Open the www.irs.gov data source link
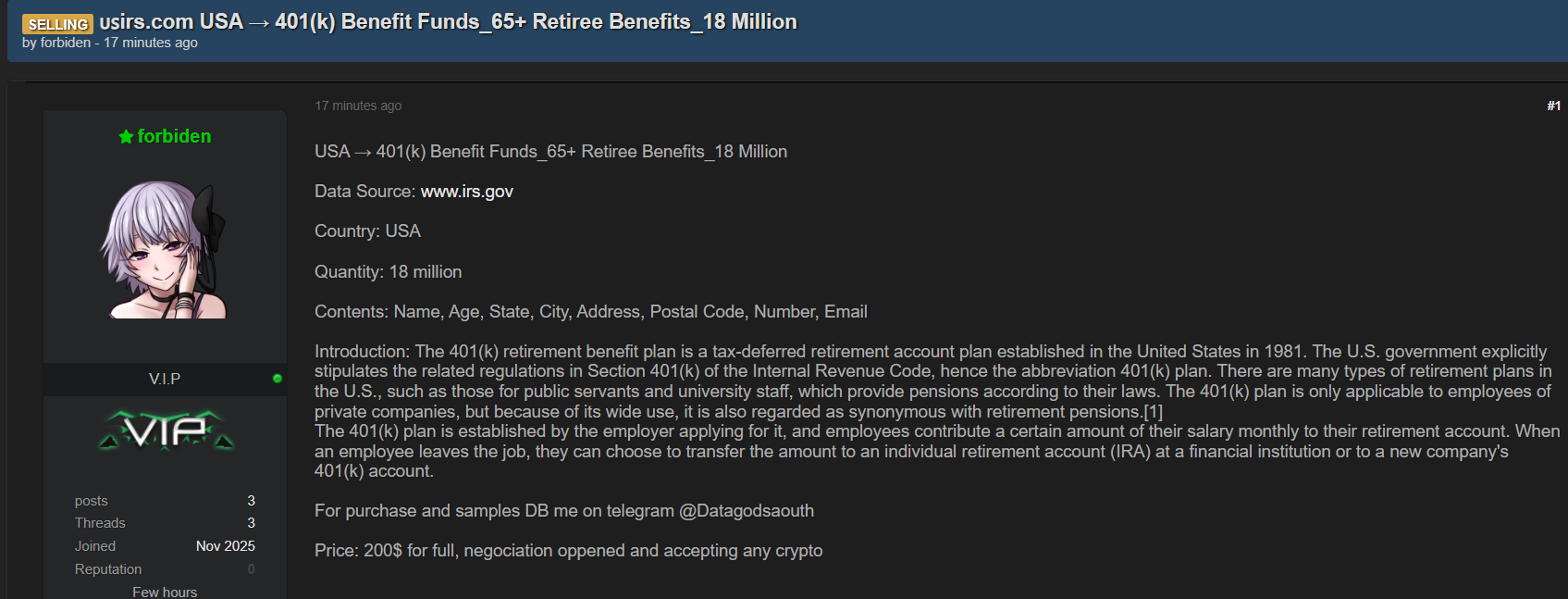This screenshot has height=599, width=1568. (466, 192)
